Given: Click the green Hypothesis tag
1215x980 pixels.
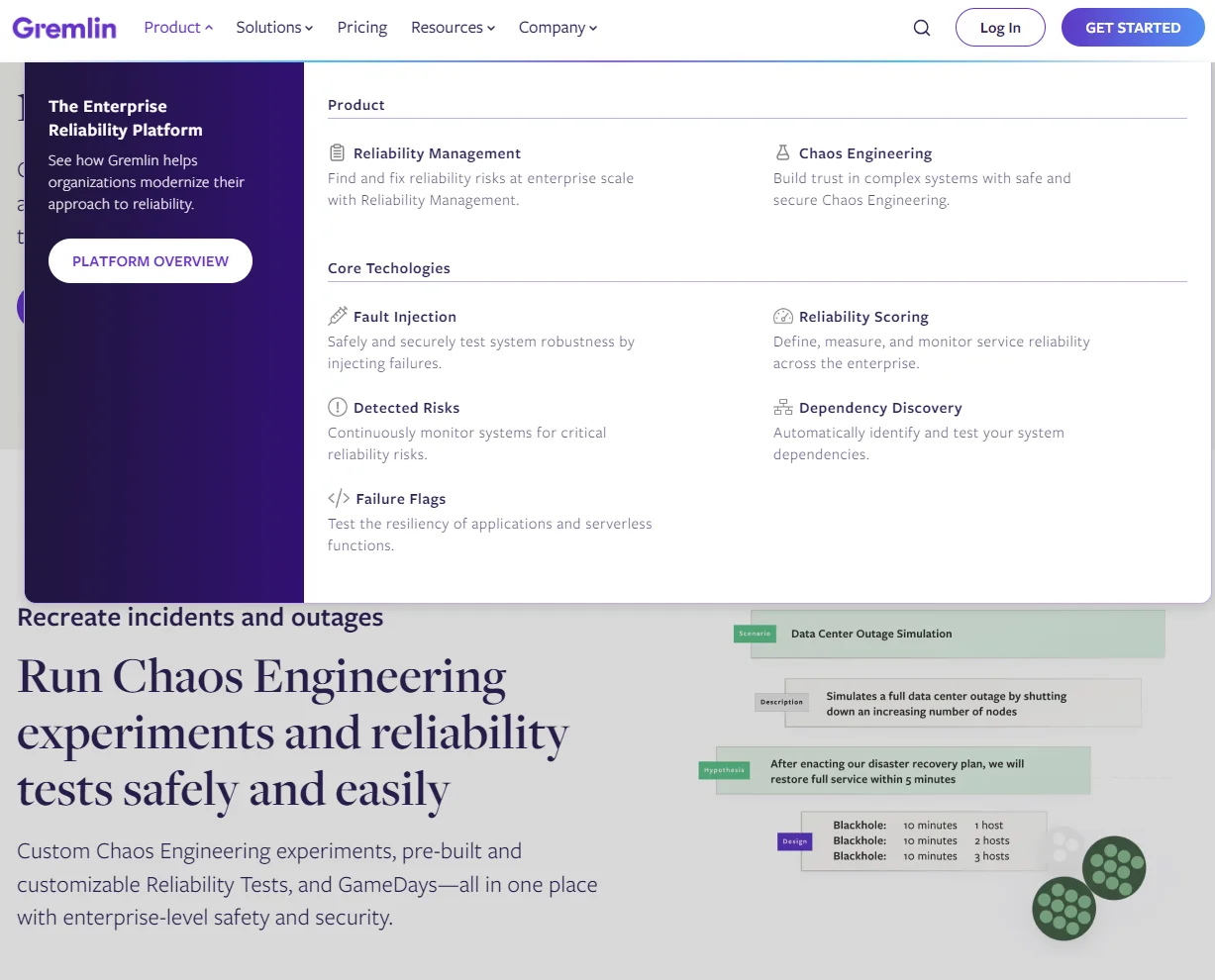Looking at the screenshot, I should coord(724,770).
